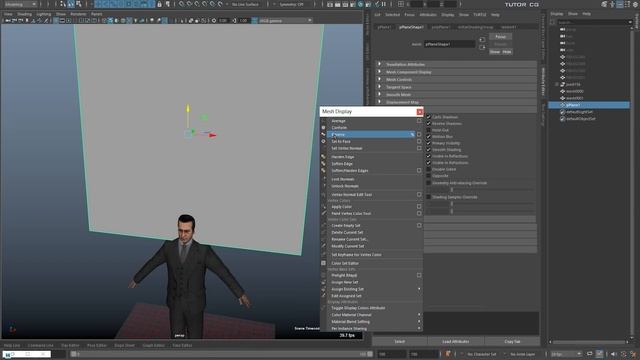Toggle the Channel Box panel icon

point(634,4)
